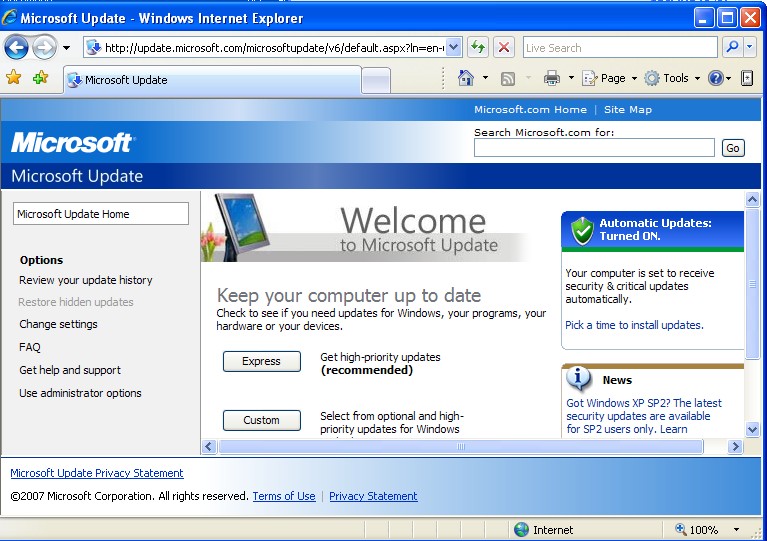Go back with the Back arrow button
Viewport: 767px width, 541px height.
click(x=16, y=48)
